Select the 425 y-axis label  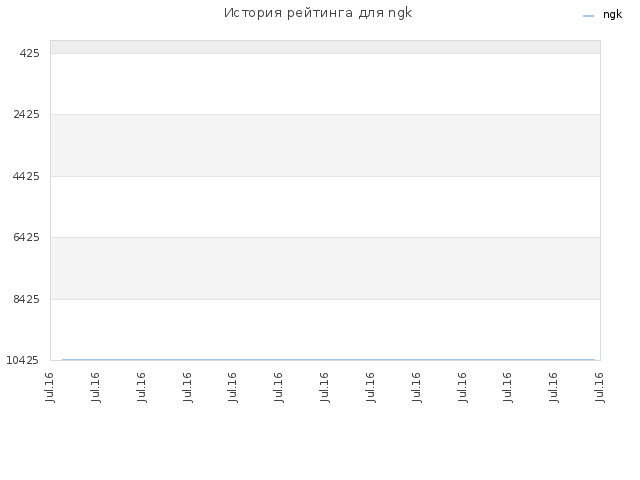[29, 53]
